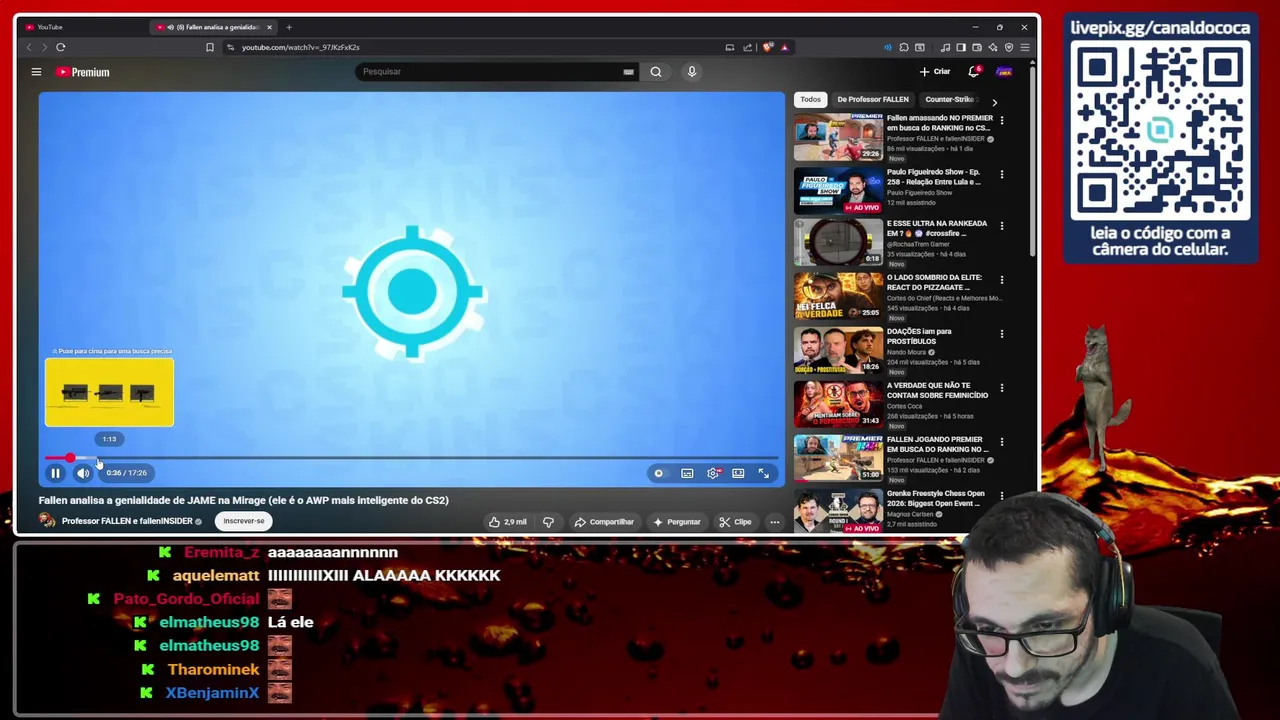Image resolution: width=1280 pixels, height=720 pixels.
Task: Open O LADO SOMBRIO DA ELITE video title
Action: tap(934, 283)
